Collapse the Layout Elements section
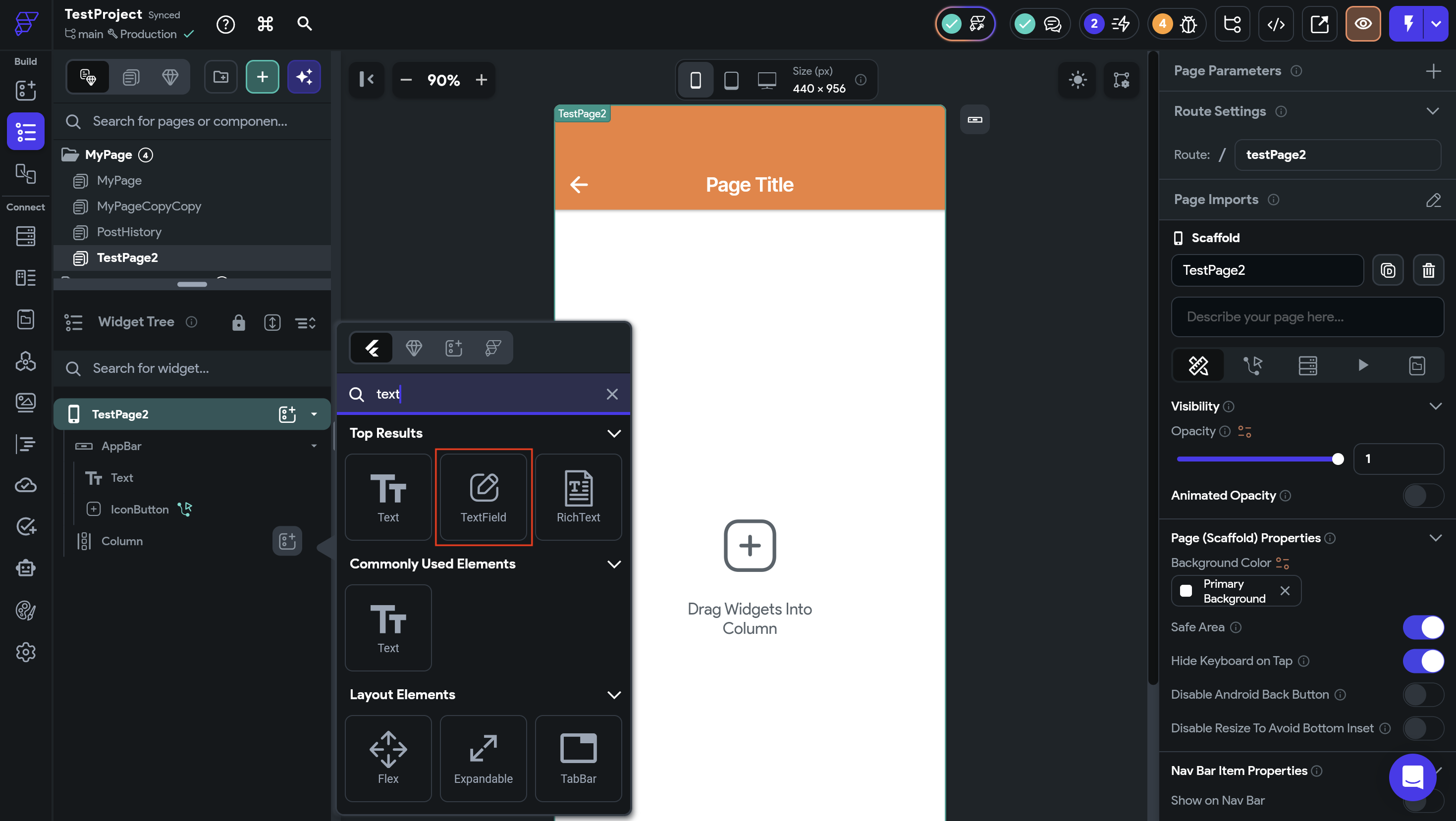The width and height of the screenshot is (1456, 821). click(614, 694)
